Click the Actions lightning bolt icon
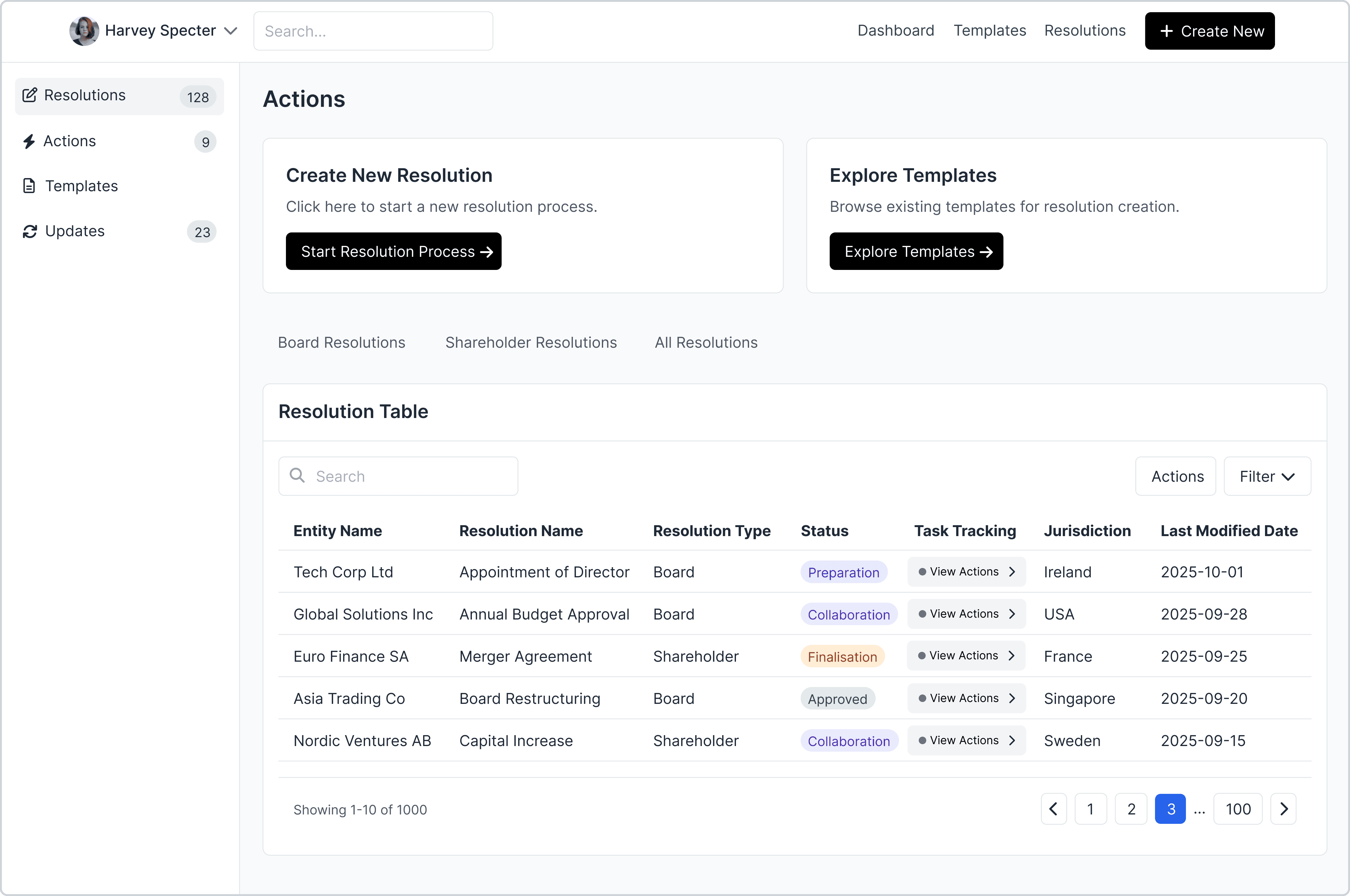The image size is (1350, 896). click(29, 141)
